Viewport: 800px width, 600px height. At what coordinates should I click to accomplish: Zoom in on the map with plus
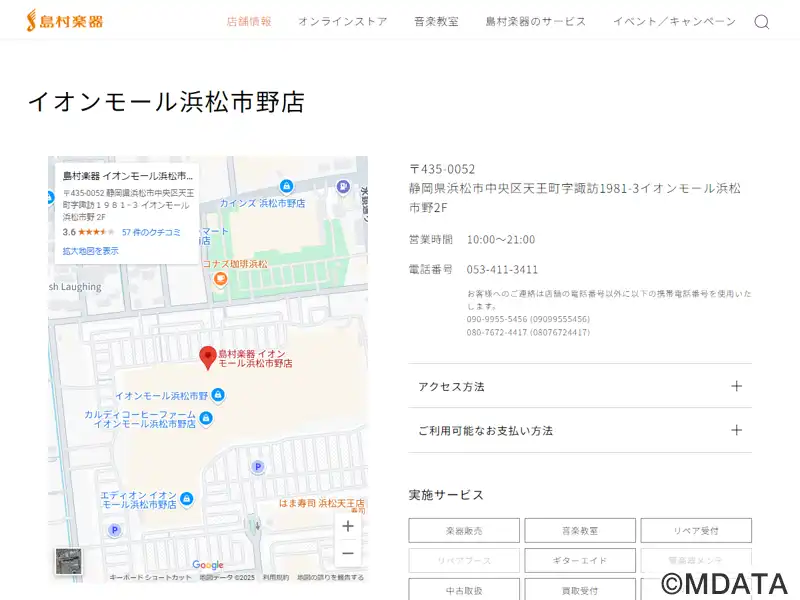tap(348, 526)
